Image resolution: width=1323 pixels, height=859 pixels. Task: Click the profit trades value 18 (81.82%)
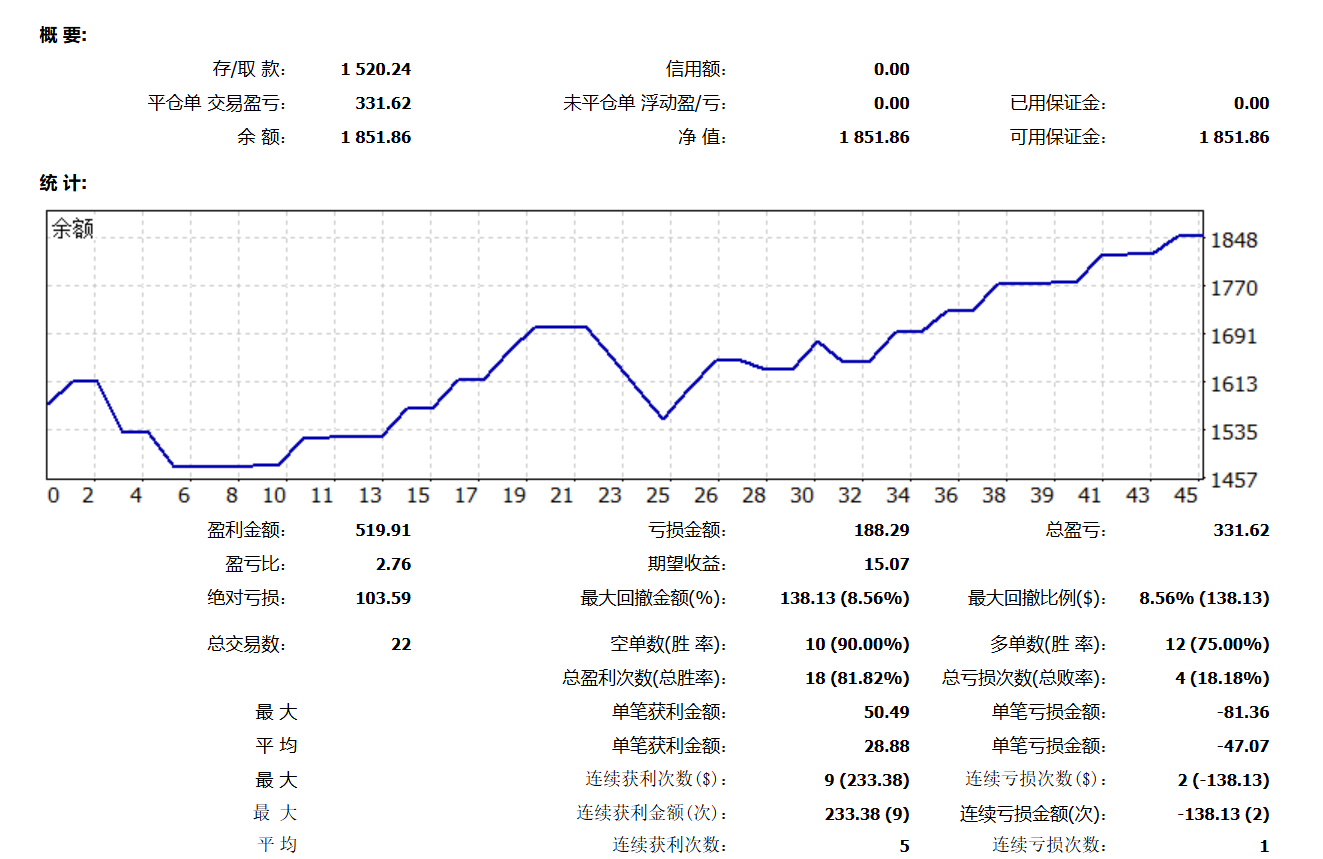pyautogui.click(x=858, y=678)
